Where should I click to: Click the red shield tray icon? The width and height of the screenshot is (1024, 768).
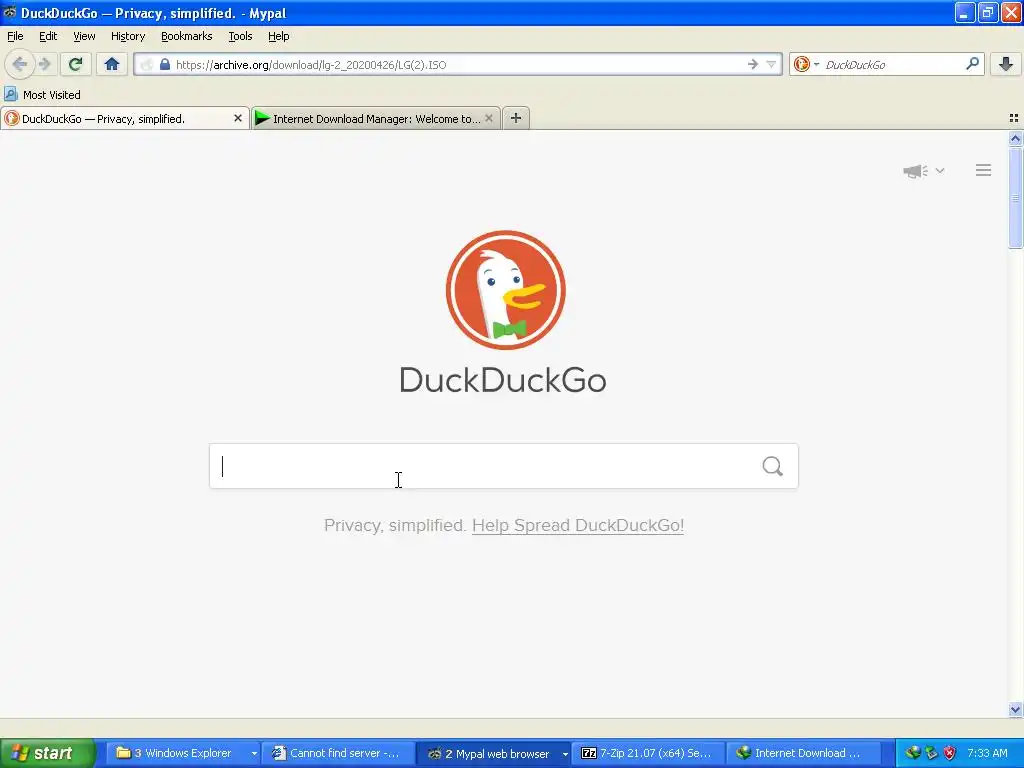(950, 753)
